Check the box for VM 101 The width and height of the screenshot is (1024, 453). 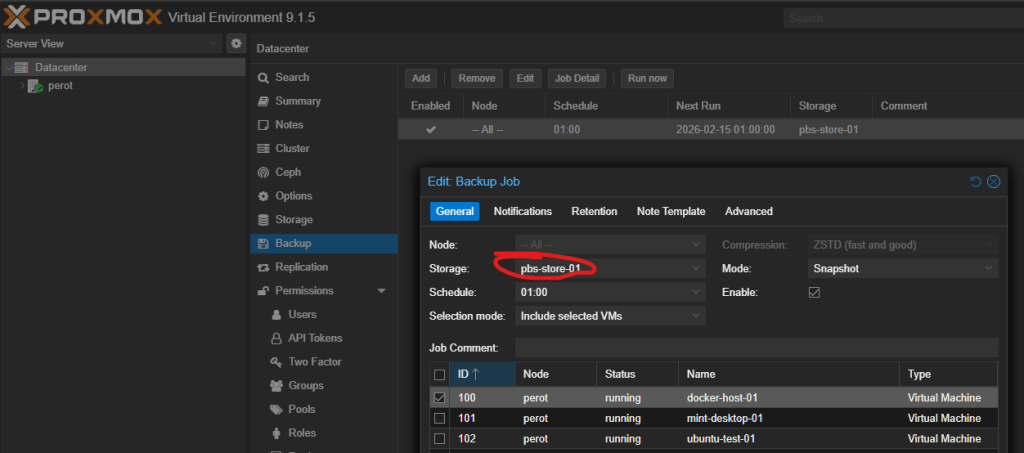pyautogui.click(x=440, y=418)
